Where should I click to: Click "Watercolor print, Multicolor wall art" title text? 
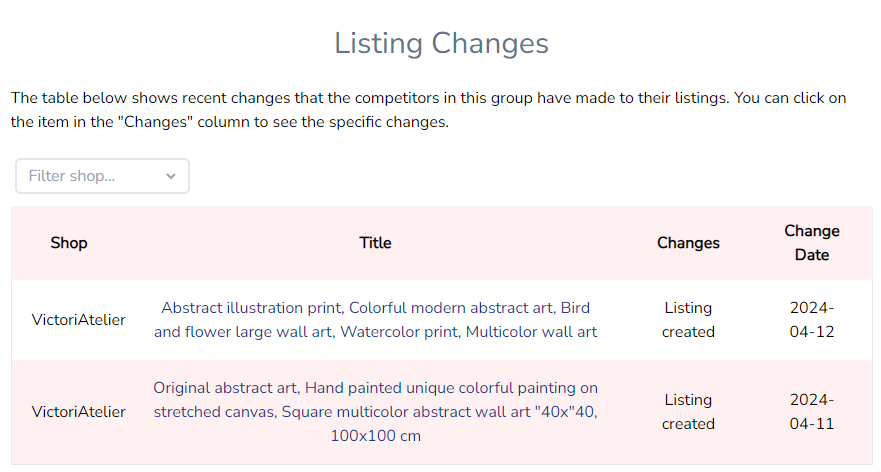coord(468,332)
